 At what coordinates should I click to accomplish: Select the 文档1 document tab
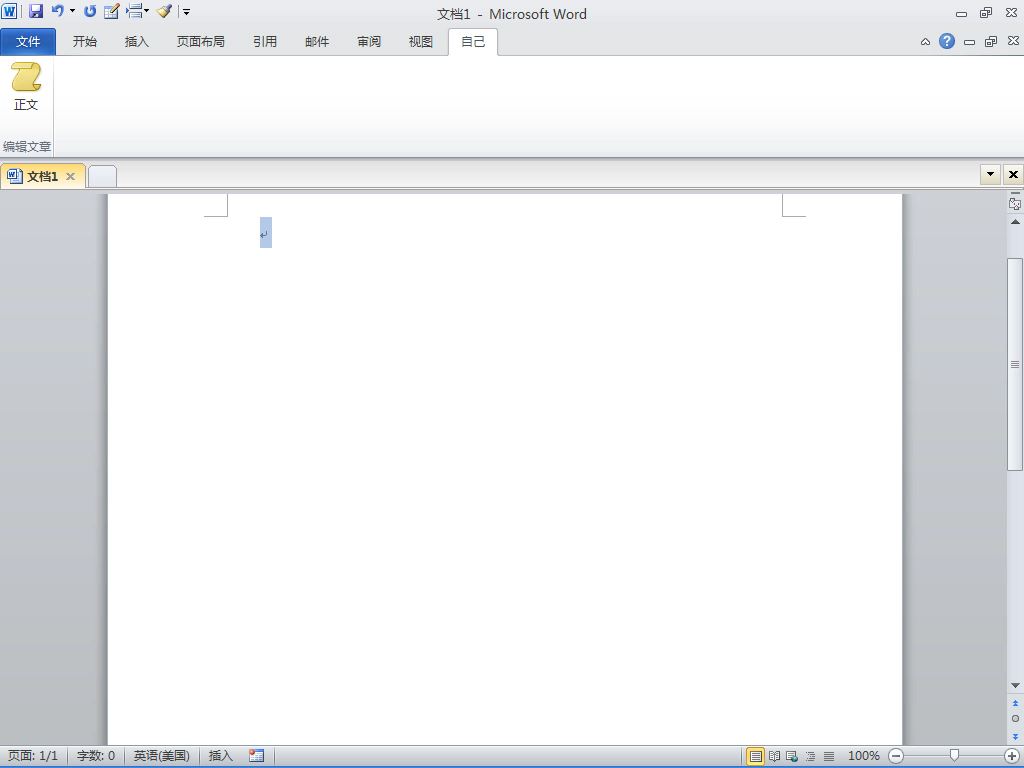coord(42,176)
